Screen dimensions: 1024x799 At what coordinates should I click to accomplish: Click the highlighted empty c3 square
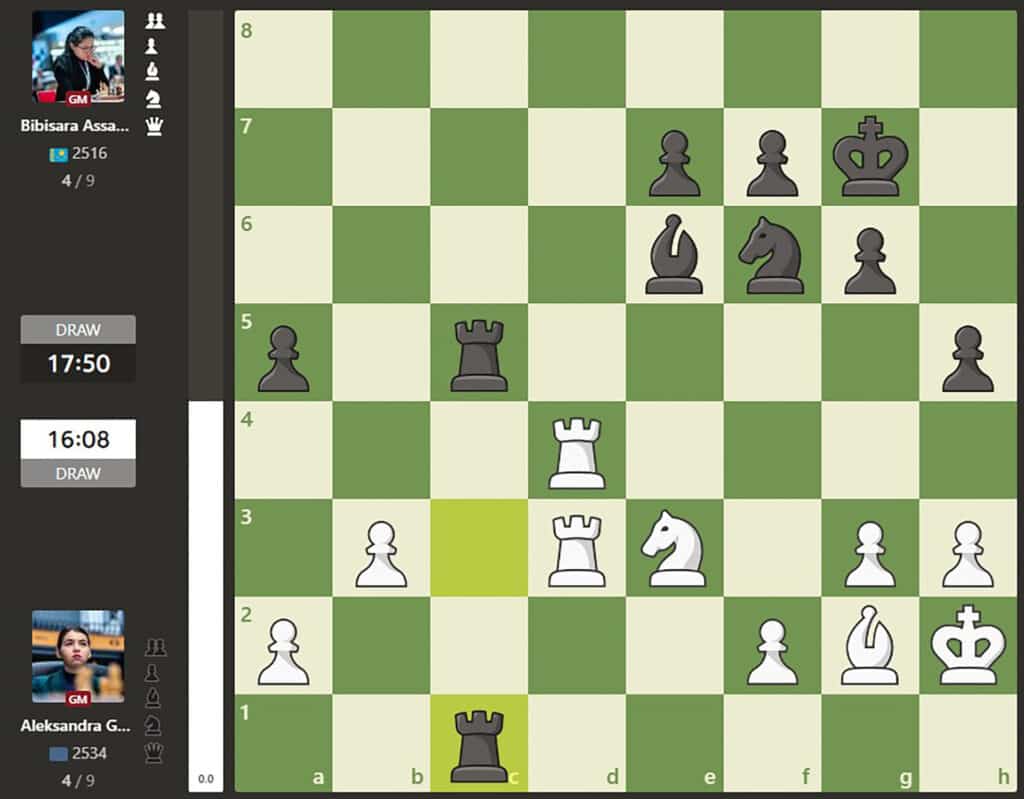(479, 550)
